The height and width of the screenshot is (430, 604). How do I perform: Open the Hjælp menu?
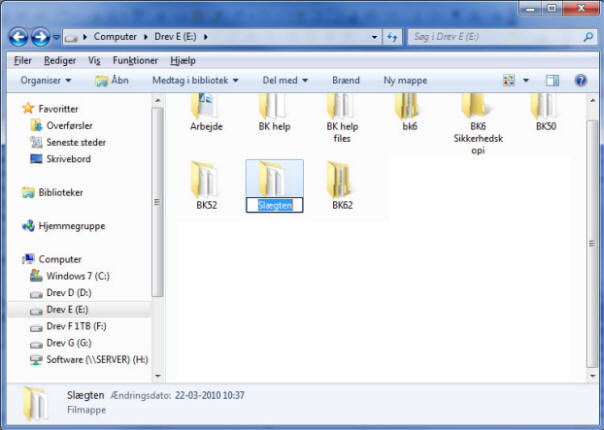click(x=183, y=60)
